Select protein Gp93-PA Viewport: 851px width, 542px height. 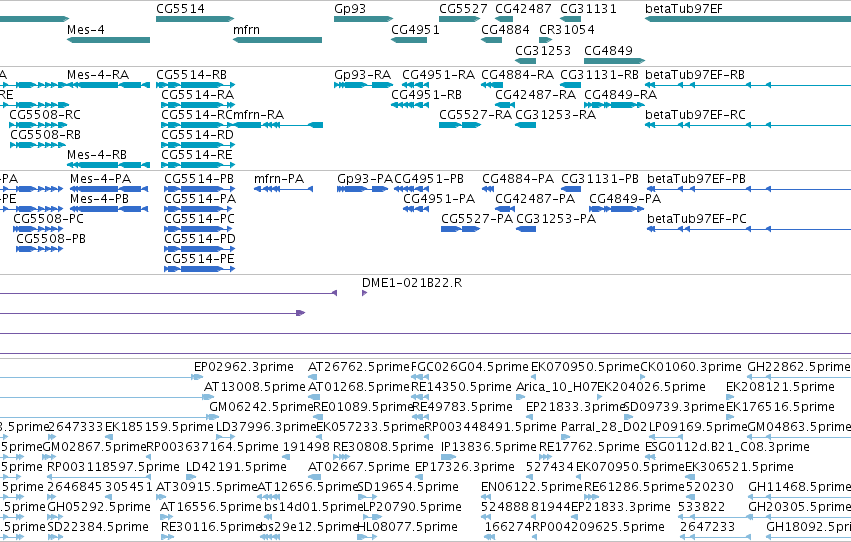coord(363,189)
